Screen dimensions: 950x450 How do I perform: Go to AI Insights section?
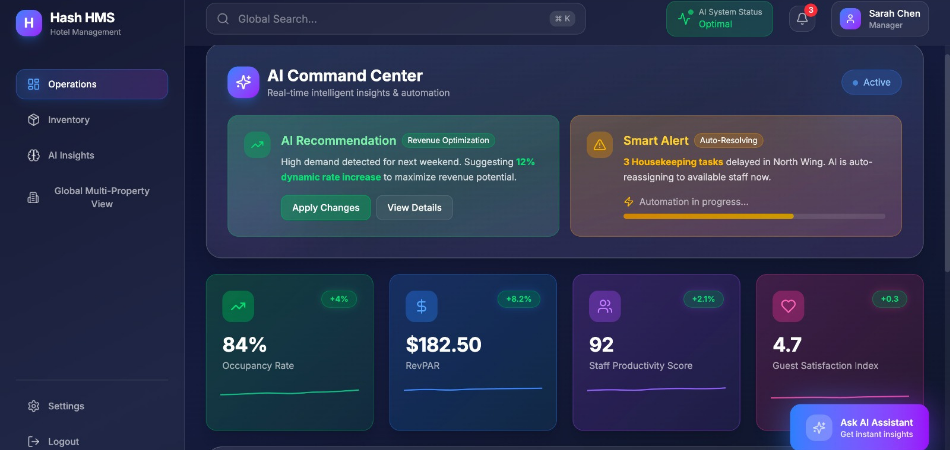71,155
